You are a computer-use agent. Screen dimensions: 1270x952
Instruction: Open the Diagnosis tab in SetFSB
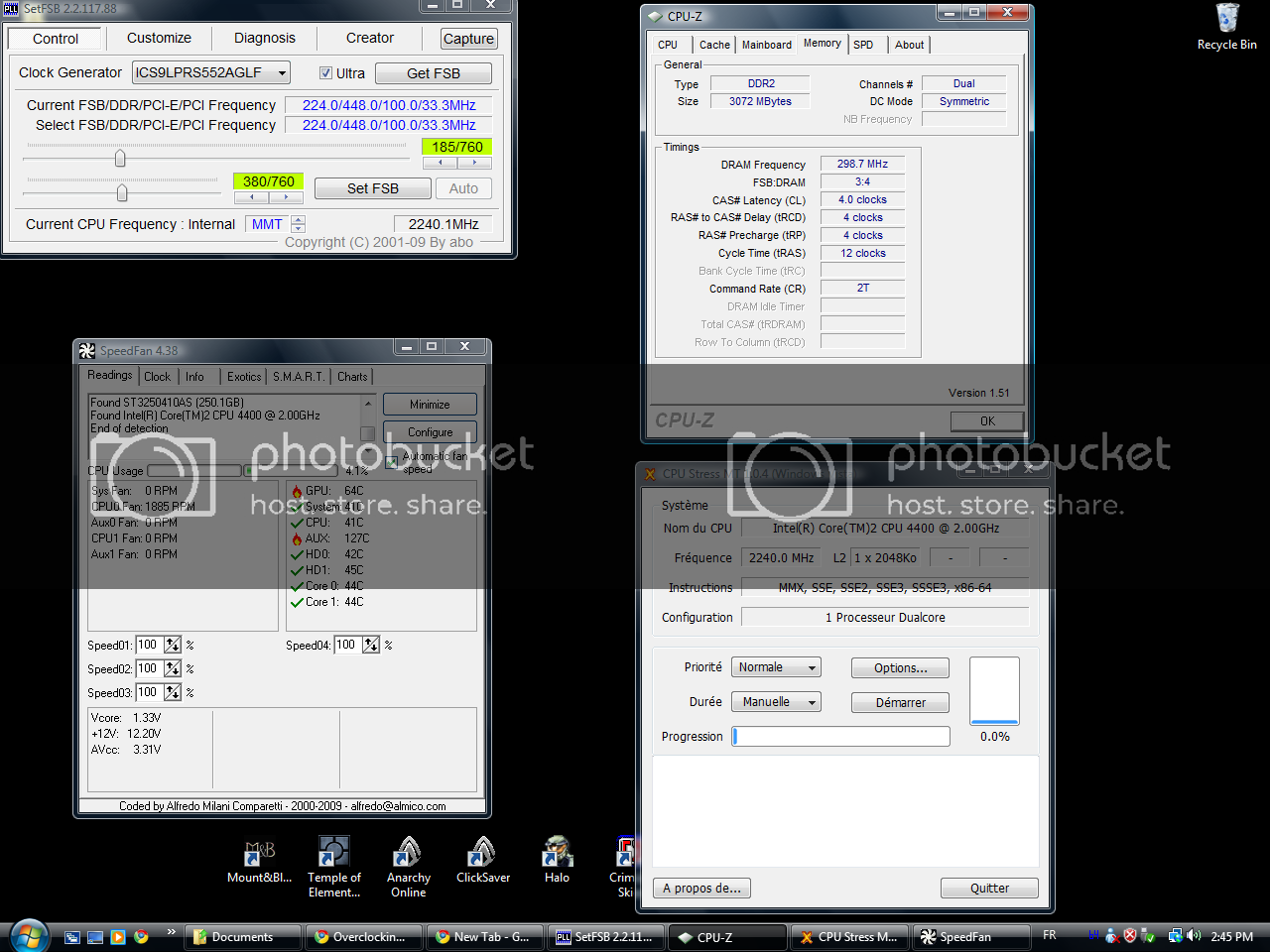pos(264,39)
